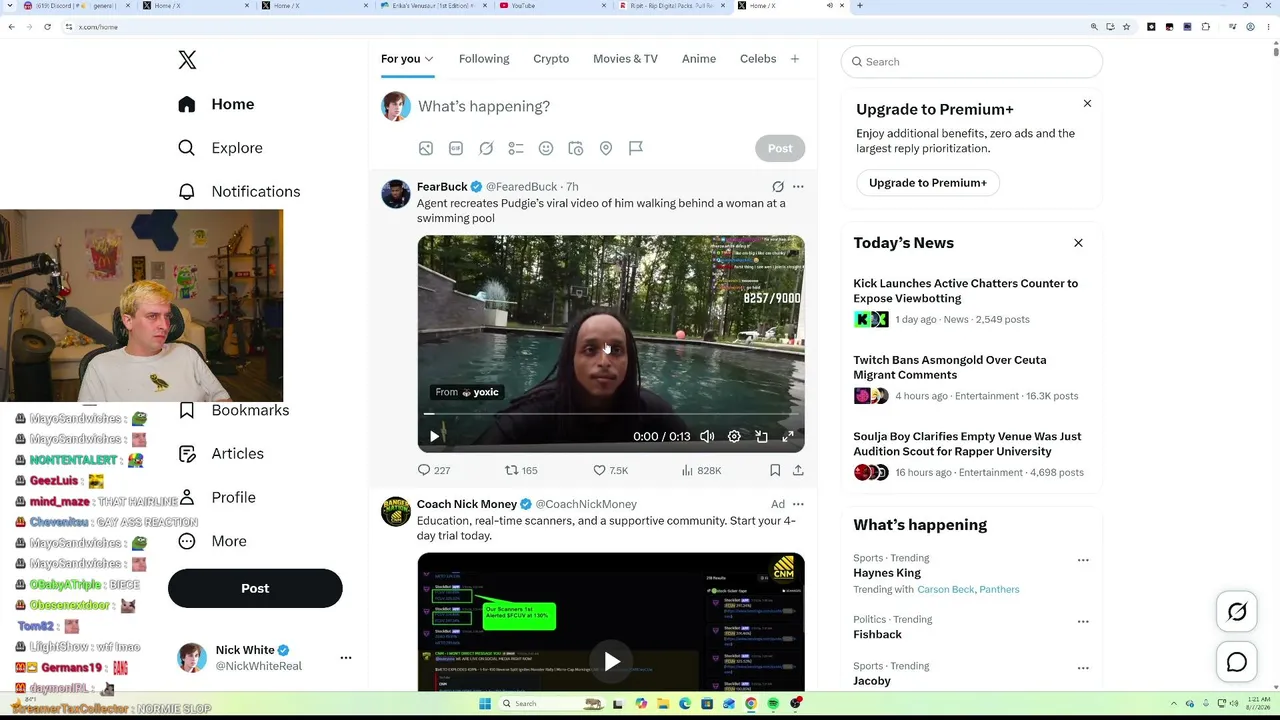
Task: Switch to the Movies & TV tab
Action: [625, 59]
